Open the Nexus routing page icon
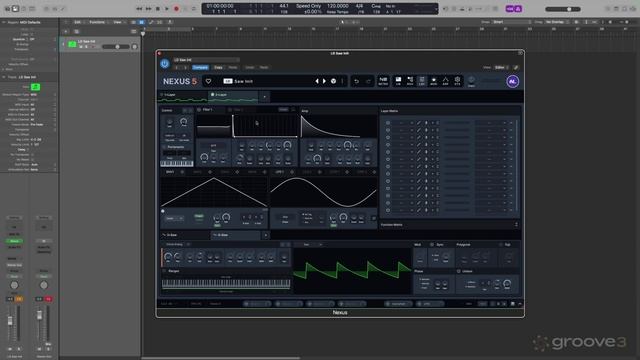 click(x=410, y=81)
